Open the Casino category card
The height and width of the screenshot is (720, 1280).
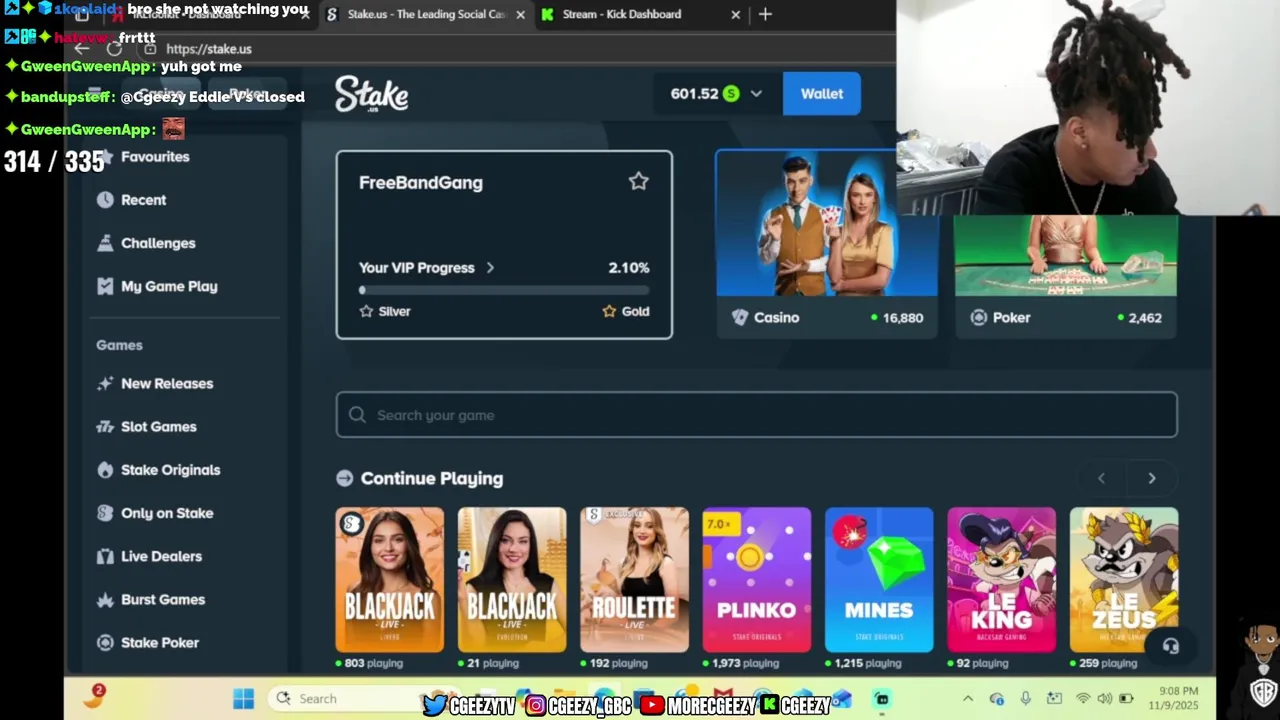click(827, 245)
